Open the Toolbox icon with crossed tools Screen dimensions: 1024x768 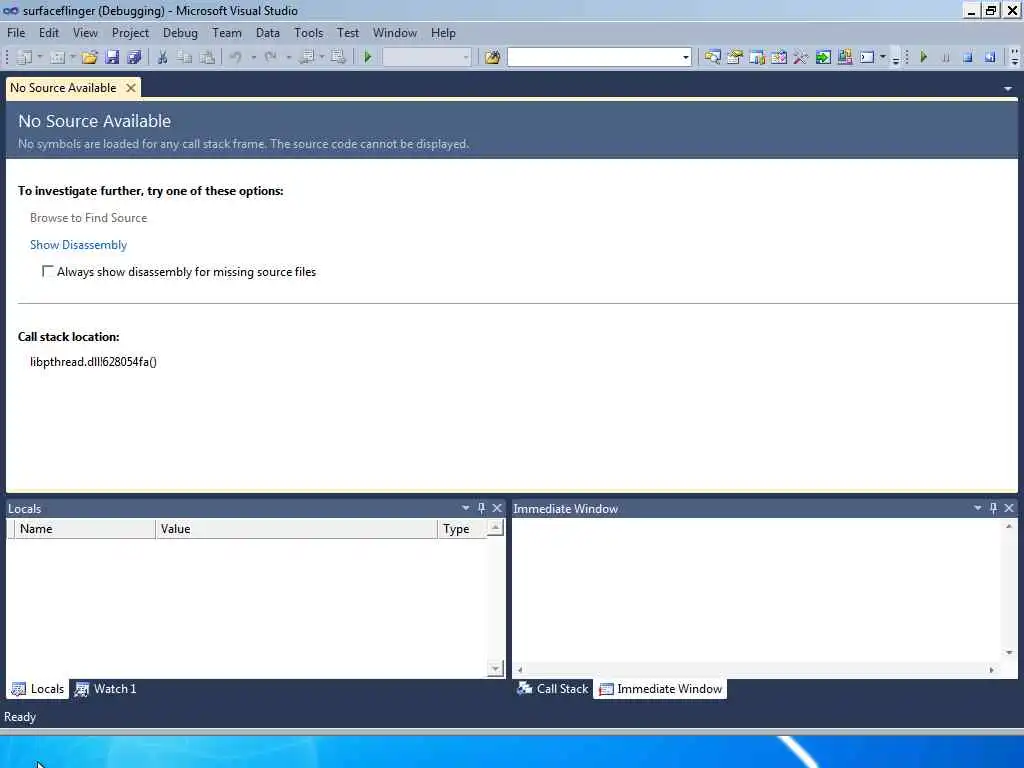[801, 57]
